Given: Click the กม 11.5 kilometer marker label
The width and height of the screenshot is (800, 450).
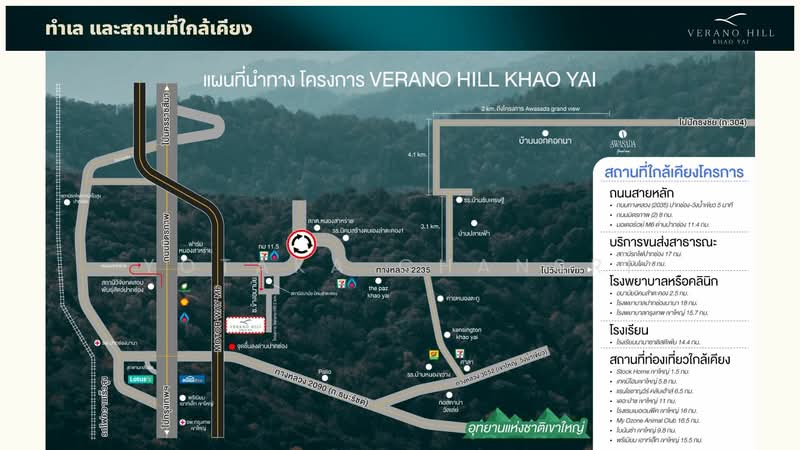Looking at the screenshot, I should coord(268,246).
